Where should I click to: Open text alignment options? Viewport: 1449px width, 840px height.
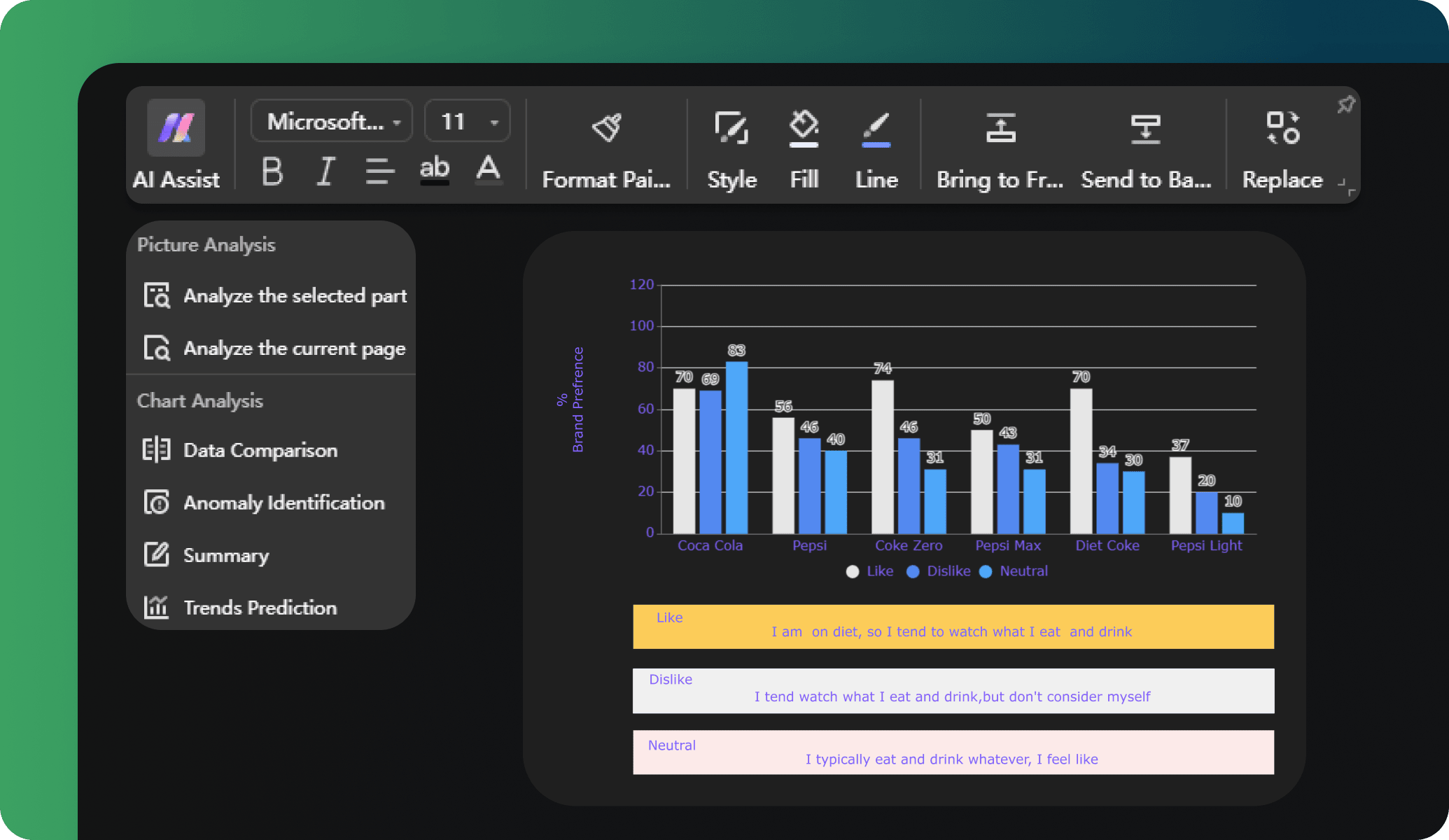coord(380,171)
